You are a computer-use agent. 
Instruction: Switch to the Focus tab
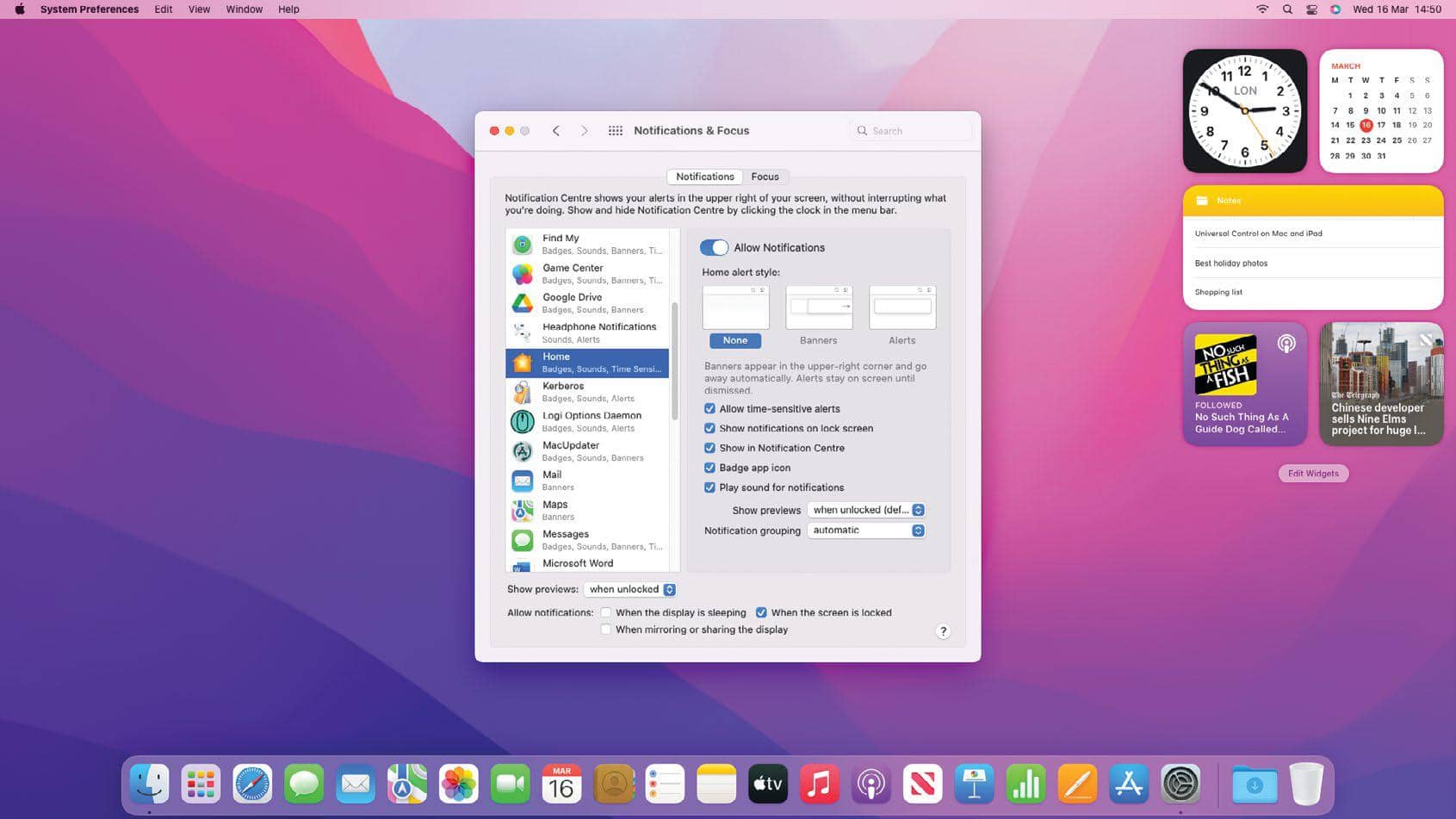pos(765,177)
